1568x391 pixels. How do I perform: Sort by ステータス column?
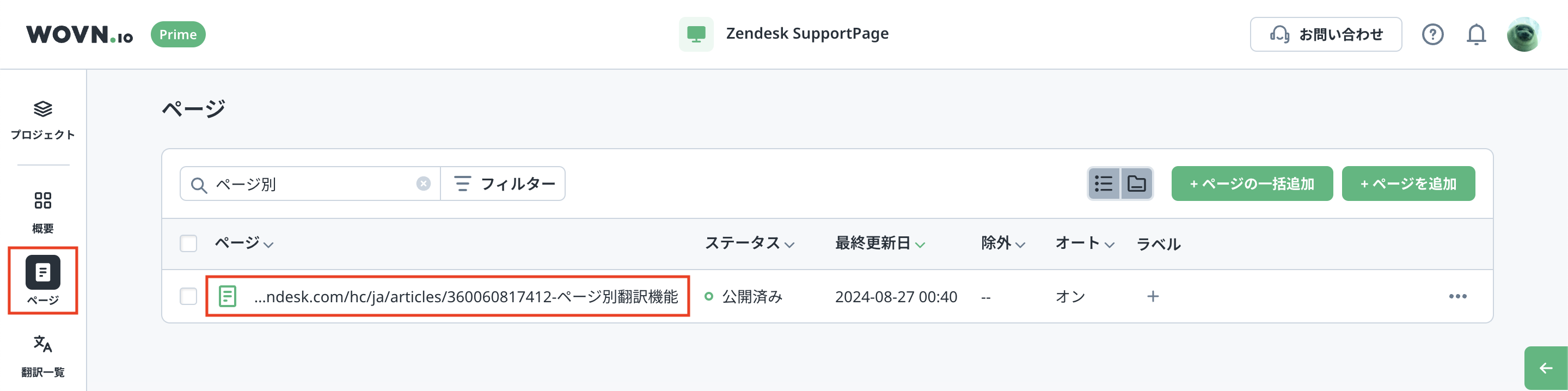point(749,243)
